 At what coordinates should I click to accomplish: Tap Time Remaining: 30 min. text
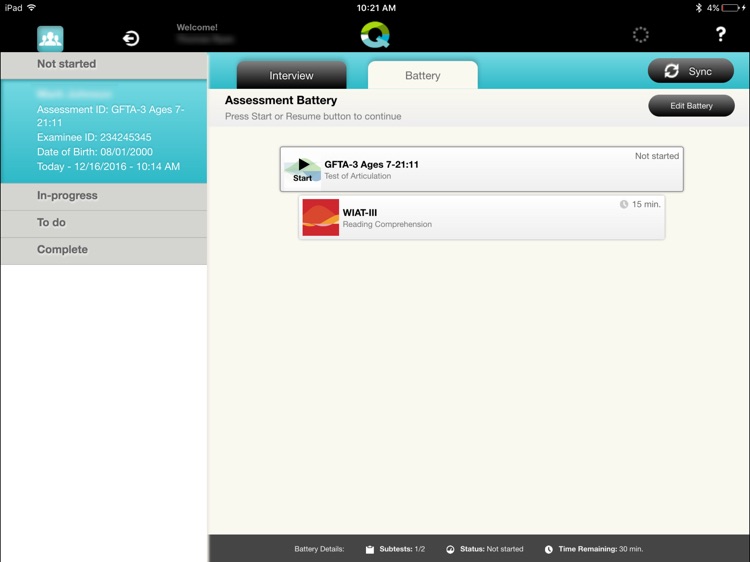coord(601,549)
